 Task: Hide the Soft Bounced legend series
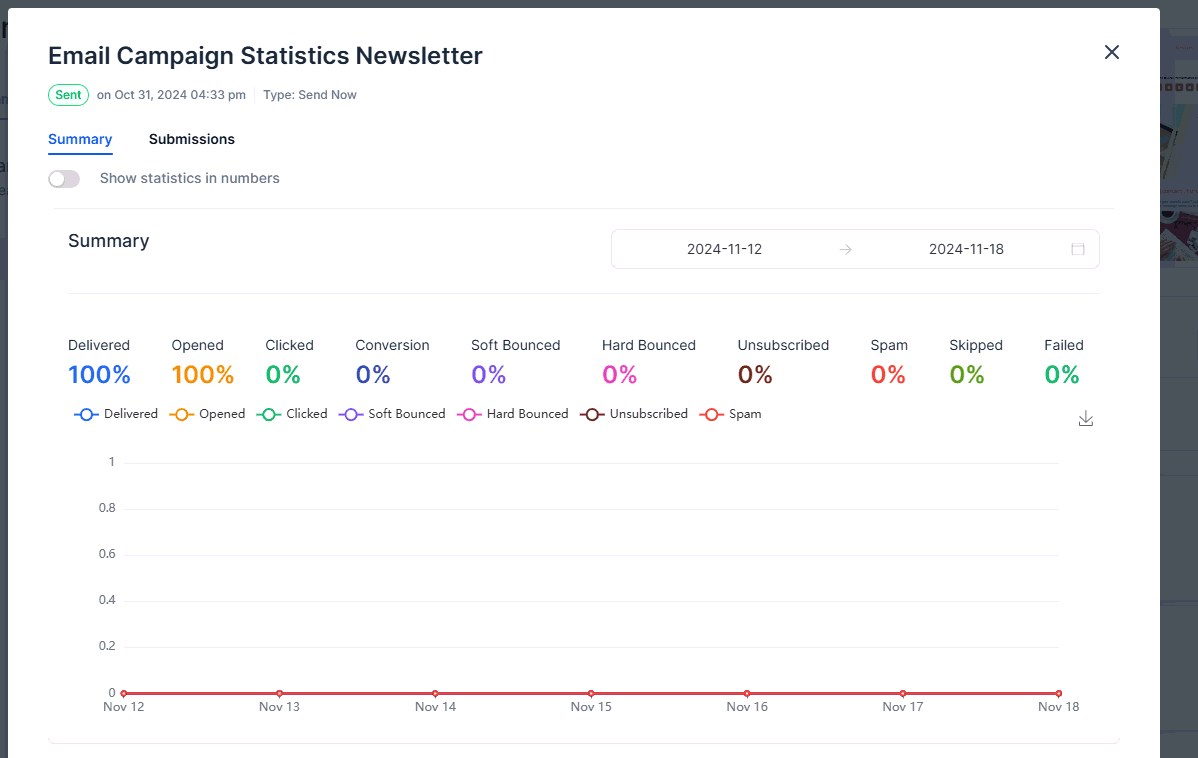pyautogui.click(x=392, y=414)
